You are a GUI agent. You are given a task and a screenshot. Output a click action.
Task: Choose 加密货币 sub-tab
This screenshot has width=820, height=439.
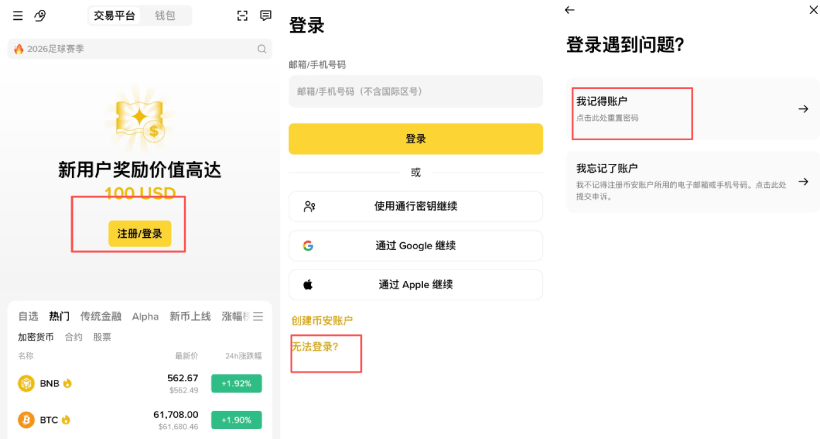click(x=36, y=337)
